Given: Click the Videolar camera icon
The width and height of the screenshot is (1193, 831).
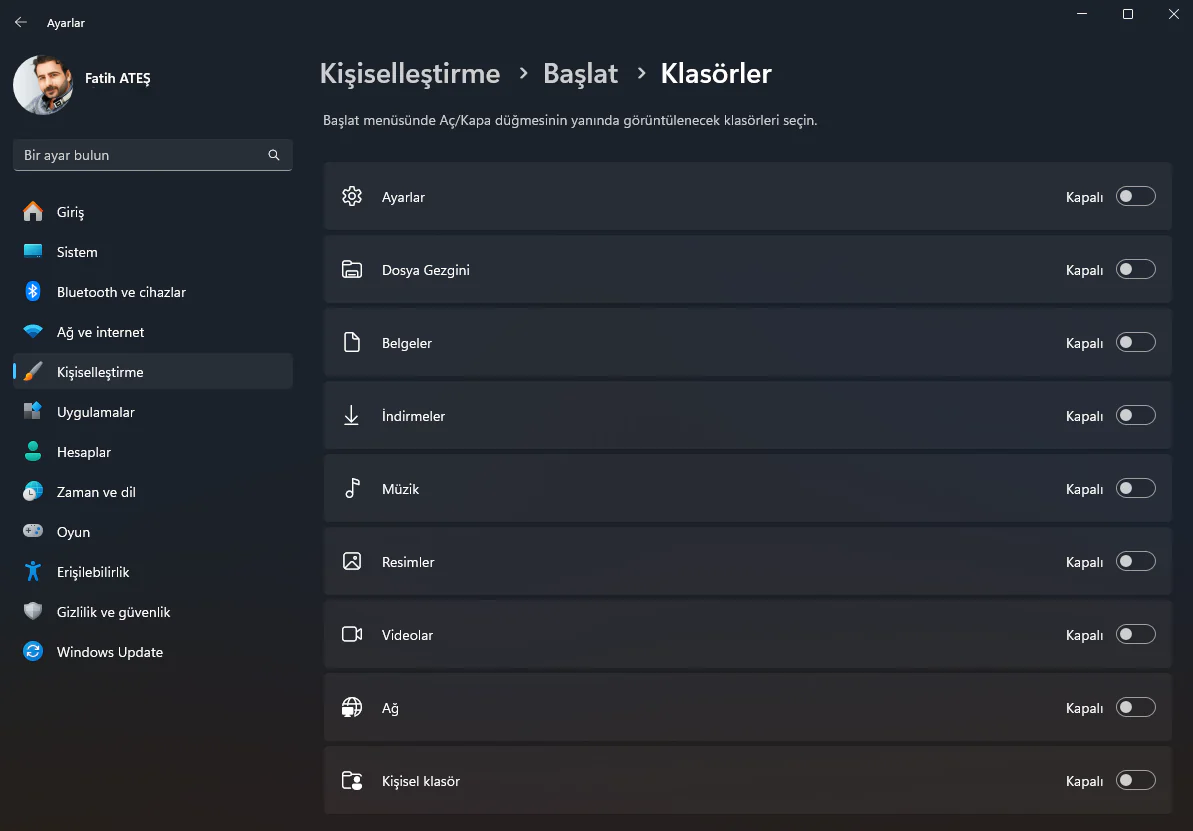Looking at the screenshot, I should coord(352,634).
